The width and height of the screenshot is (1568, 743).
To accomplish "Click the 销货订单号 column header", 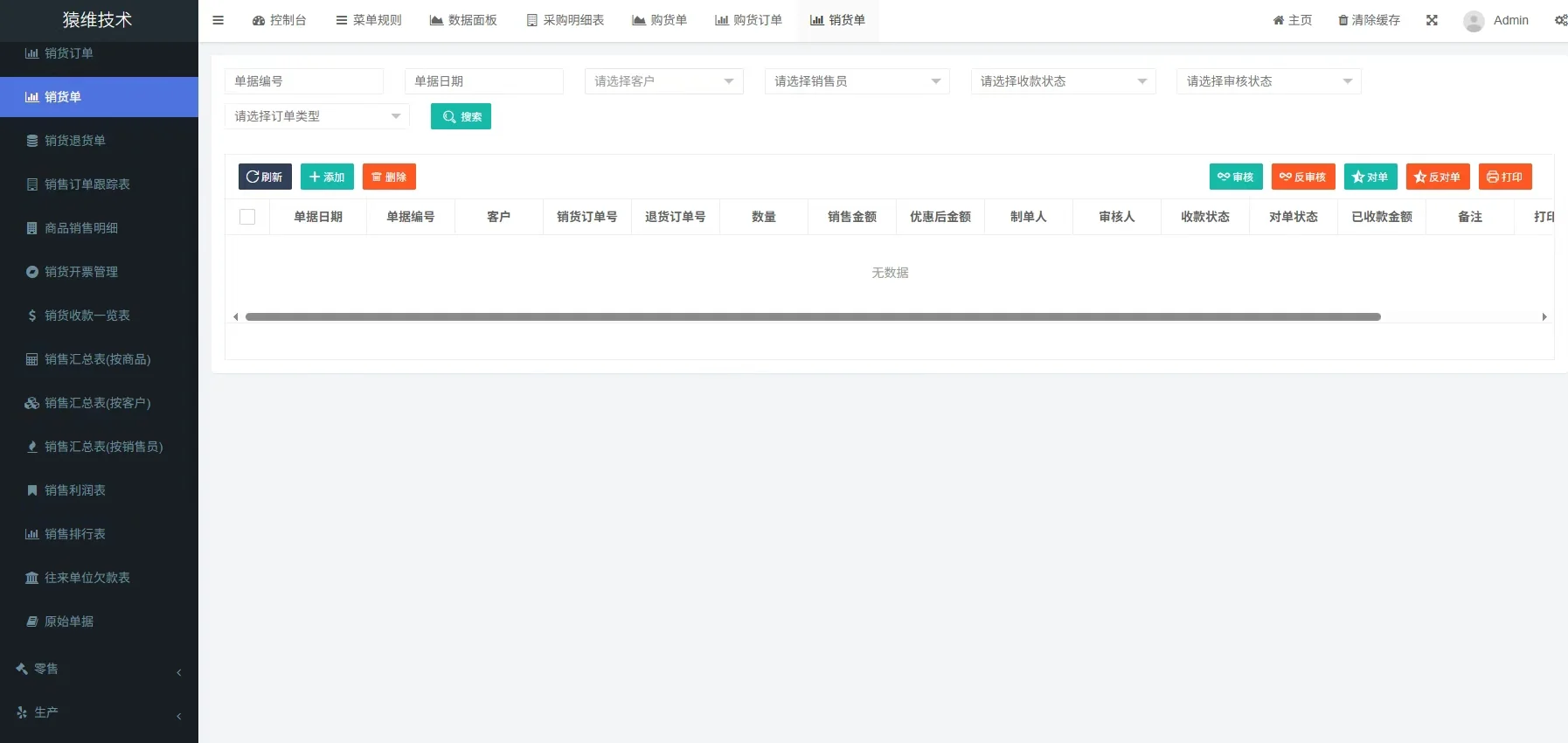I will 587,217.
